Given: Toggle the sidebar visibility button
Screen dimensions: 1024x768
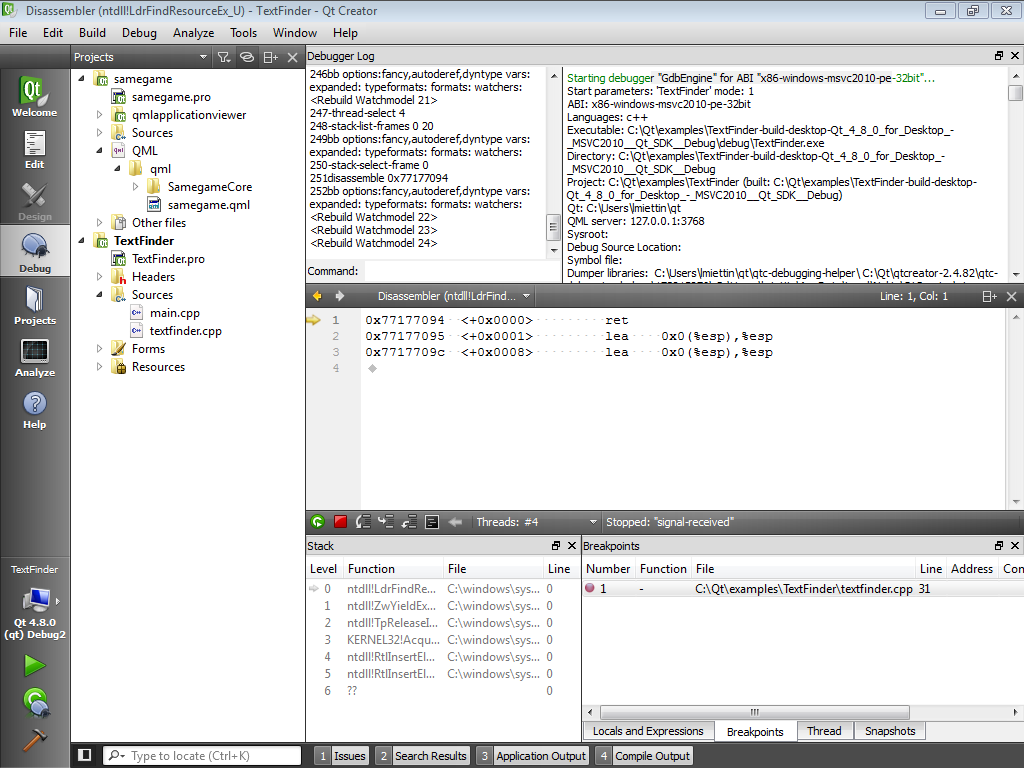Looking at the screenshot, I should (85, 756).
